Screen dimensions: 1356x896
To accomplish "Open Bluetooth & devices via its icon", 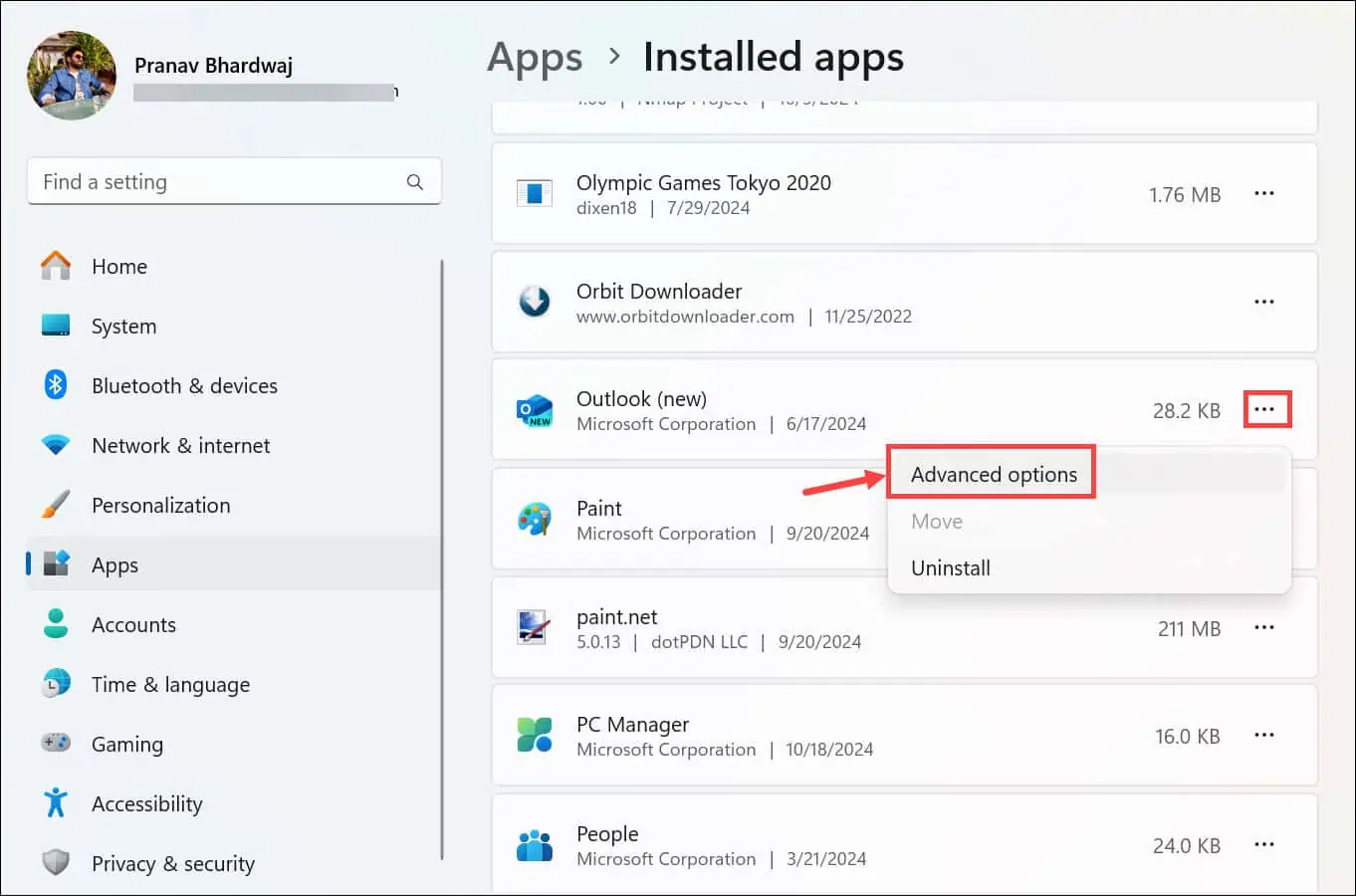I will click(55, 385).
